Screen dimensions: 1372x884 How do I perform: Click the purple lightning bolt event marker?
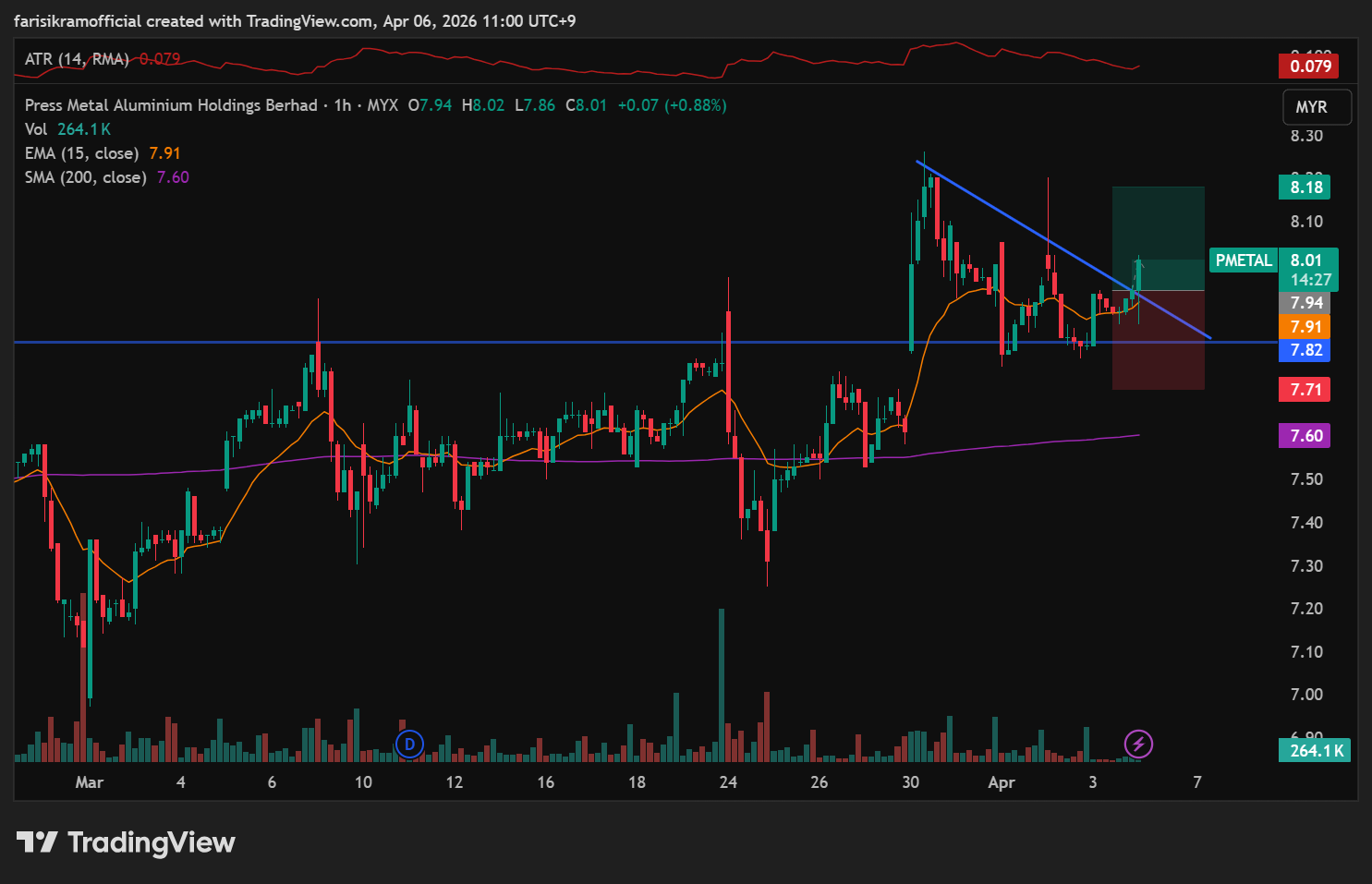[x=1138, y=744]
